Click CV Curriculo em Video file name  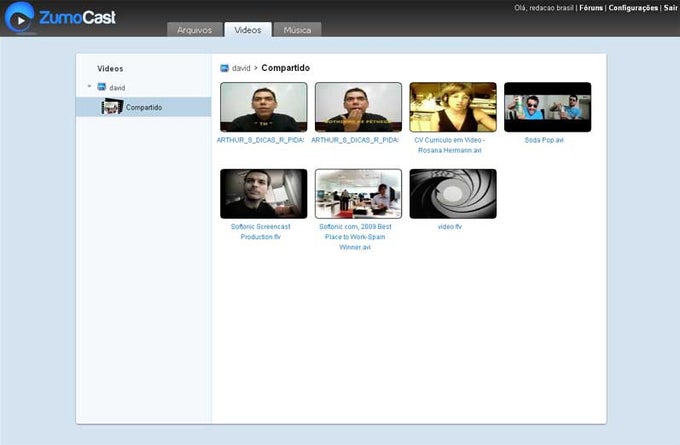[450, 145]
